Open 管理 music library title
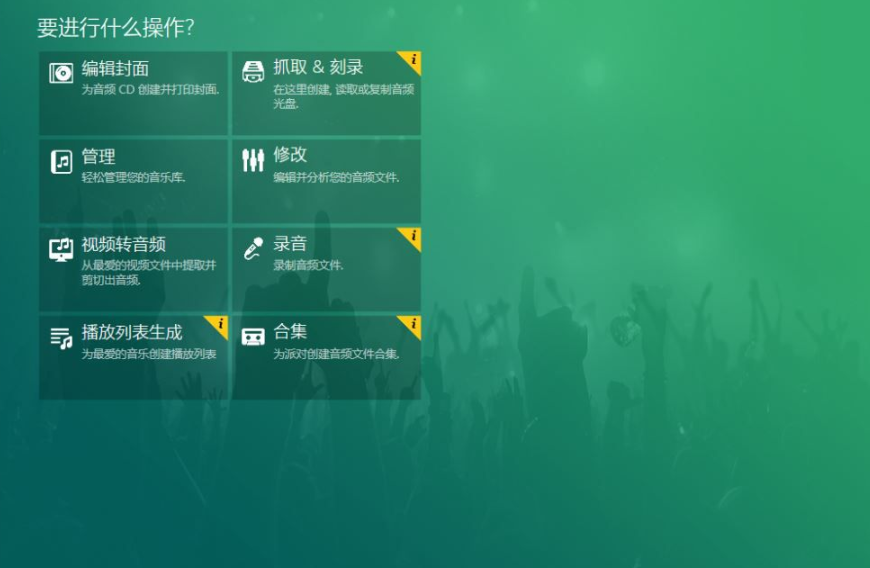This screenshot has height=568, width=870. click(x=99, y=156)
